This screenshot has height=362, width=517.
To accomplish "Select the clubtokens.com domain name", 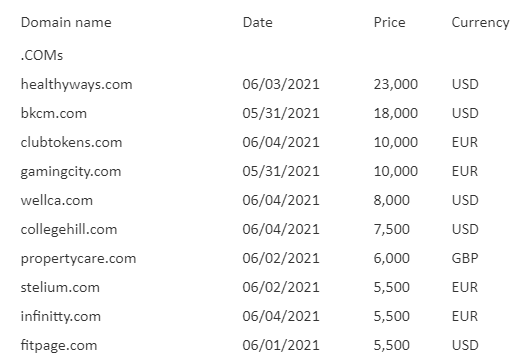I will tap(71, 142).
